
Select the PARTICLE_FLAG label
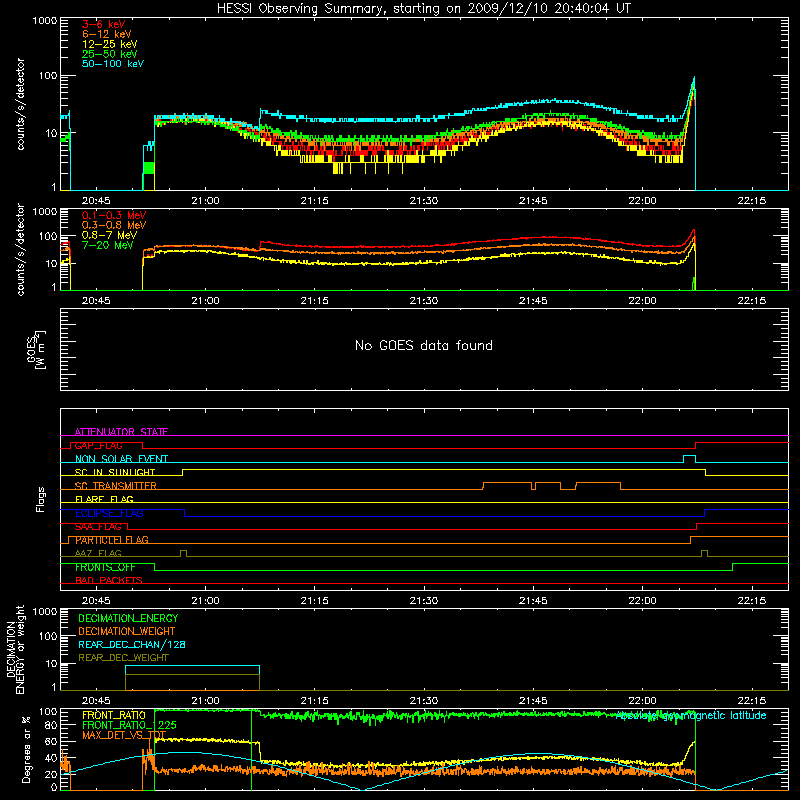pyautogui.click(x=112, y=540)
